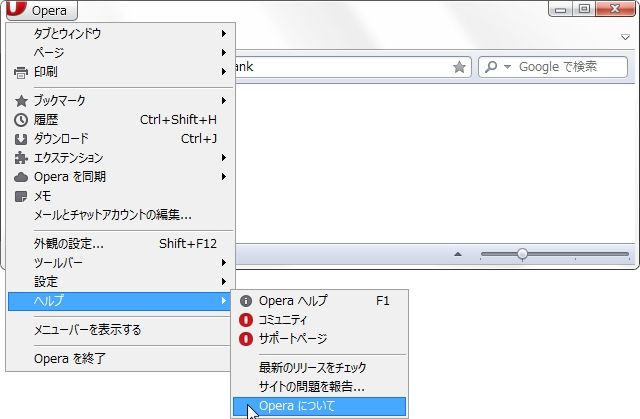The width and height of the screenshot is (640, 419).
Task: Choose メールとチャットアカウントの編集...
Action: pos(120,215)
